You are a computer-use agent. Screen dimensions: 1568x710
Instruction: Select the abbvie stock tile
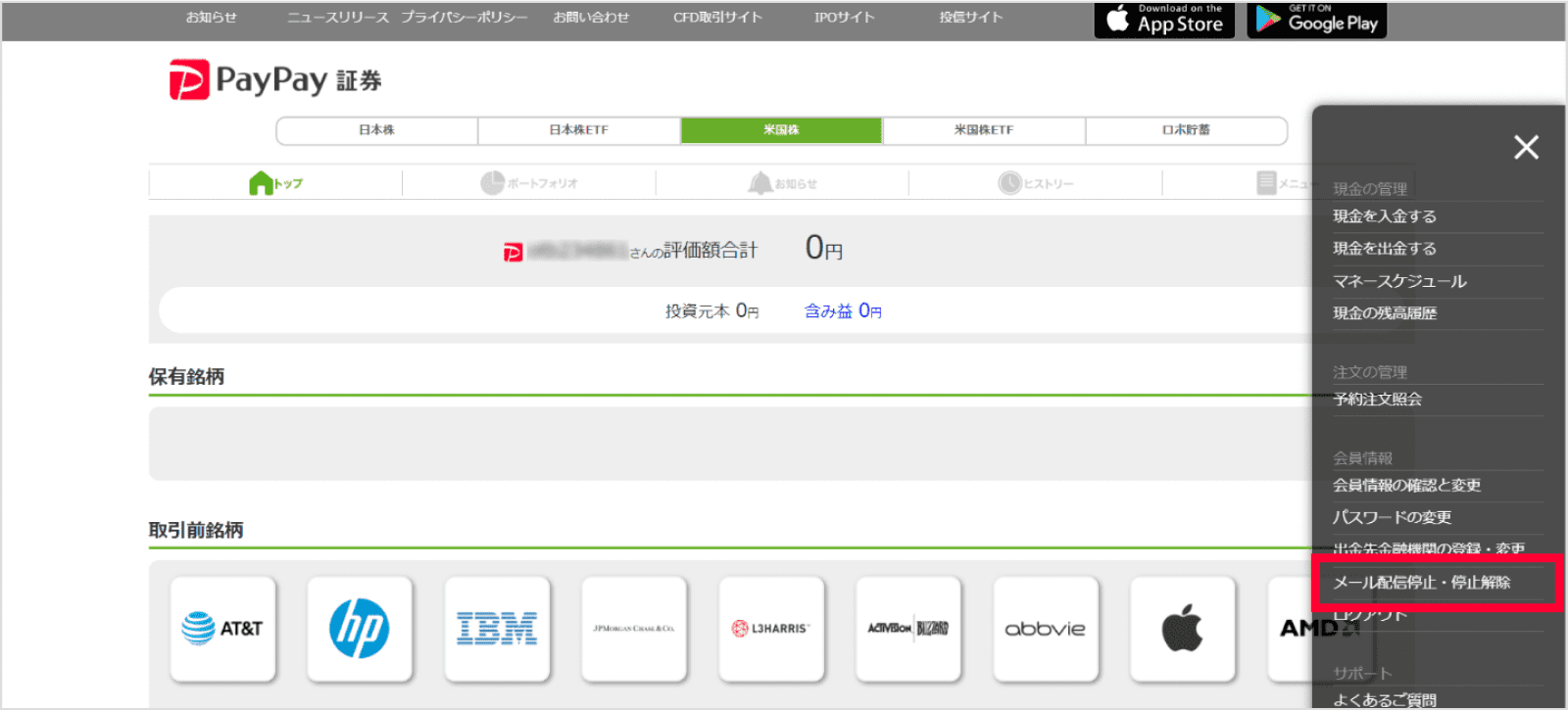[x=1046, y=629]
